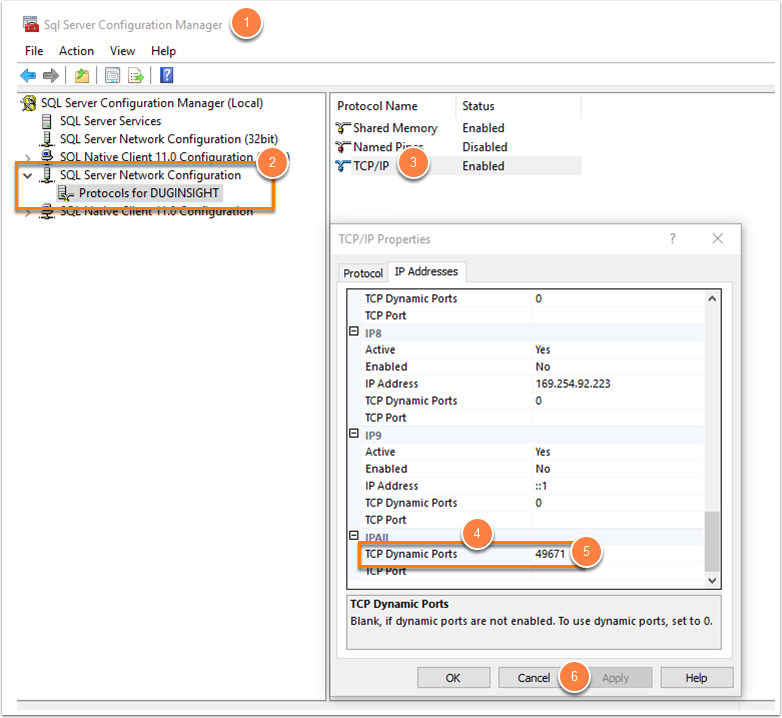Click the Forward arrow toolbar icon
The width and height of the screenshot is (782, 718).
click(x=51, y=75)
